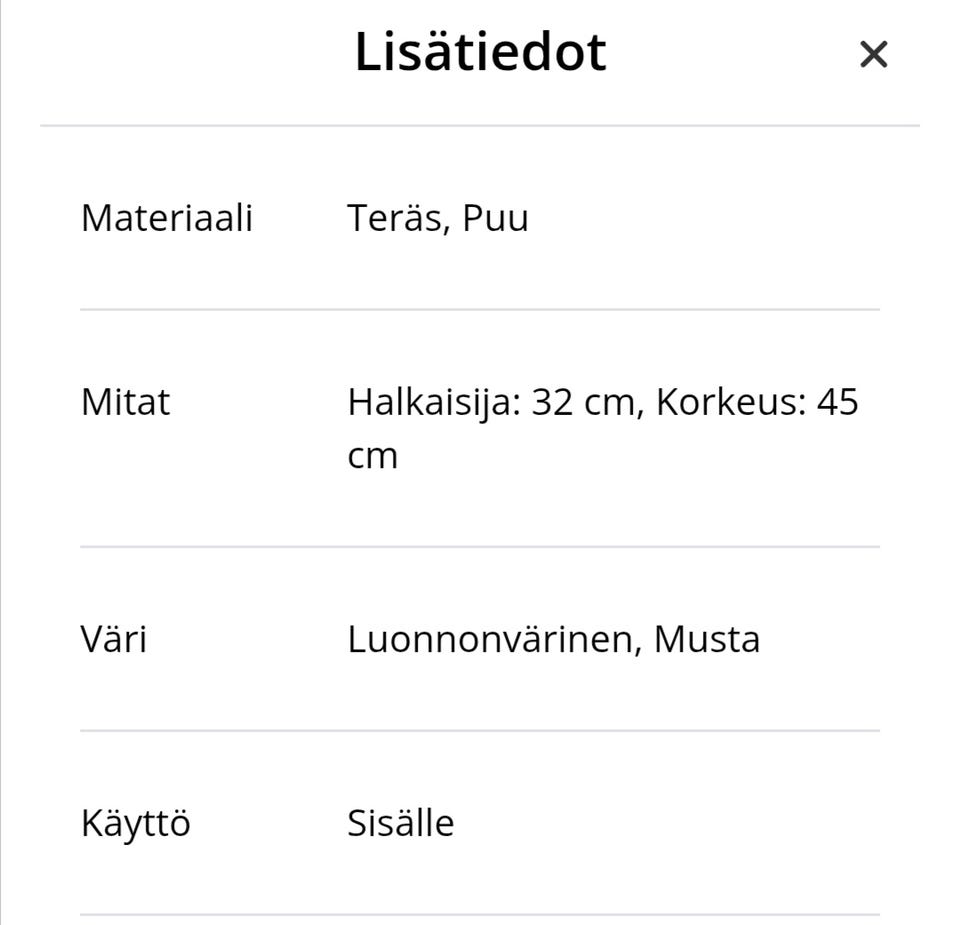Image resolution: width=960 pixels, height=925 pixels.
Task: Click the divider between the Materiaali and Mitat rows
Action: click(x=480, y=310)
